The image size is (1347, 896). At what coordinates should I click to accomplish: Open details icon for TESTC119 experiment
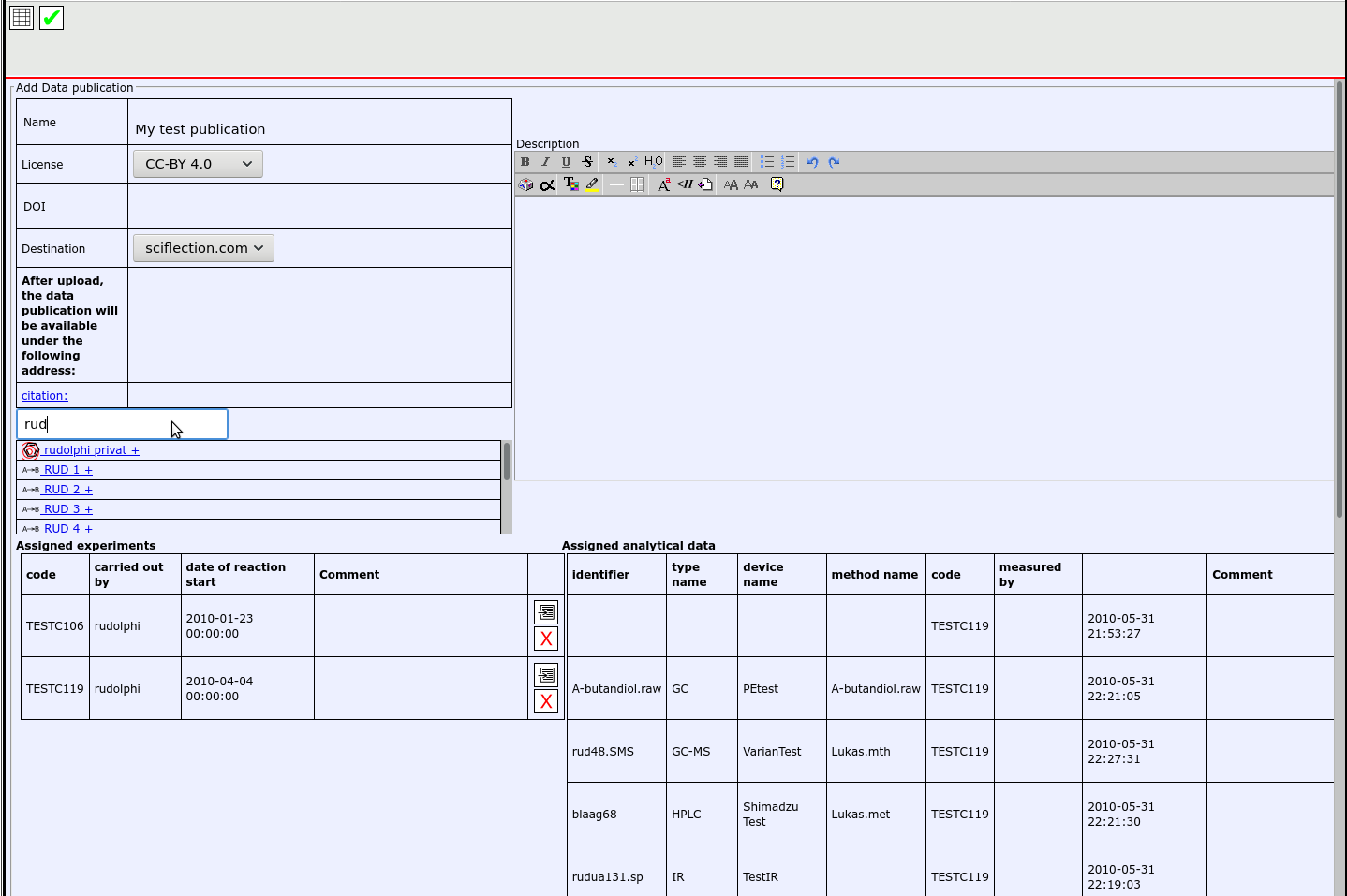(x=546, y=675)
